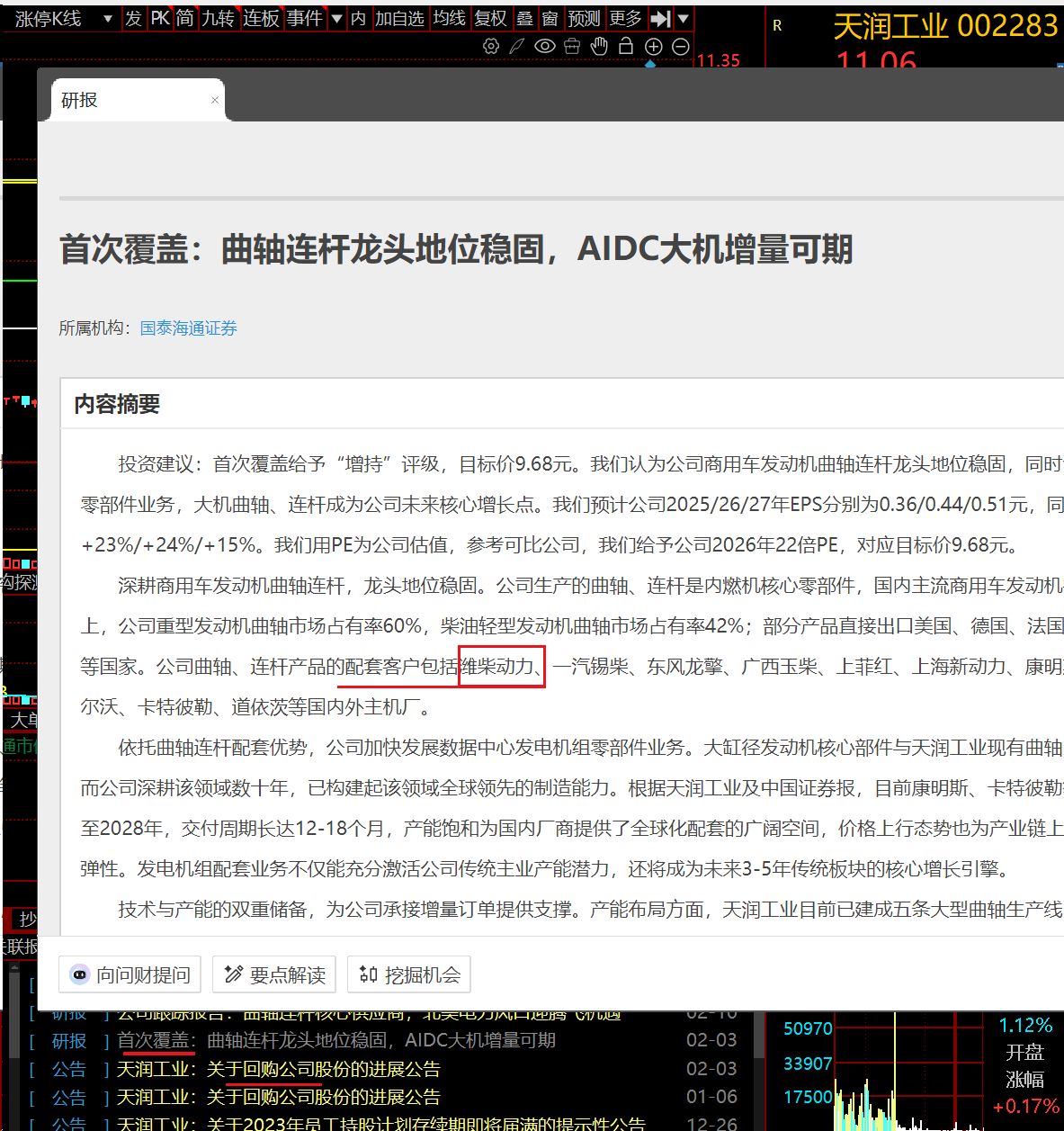The width and height of the screenshot is (1064, 1131).
Task: Click the skip-to-end arrow icon
Action: coord(660,18)
